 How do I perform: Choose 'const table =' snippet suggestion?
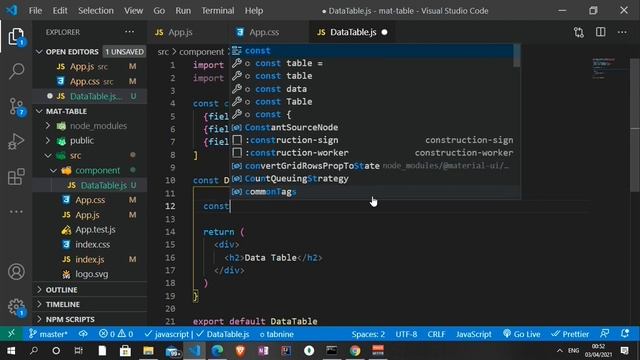click(372, 63)
